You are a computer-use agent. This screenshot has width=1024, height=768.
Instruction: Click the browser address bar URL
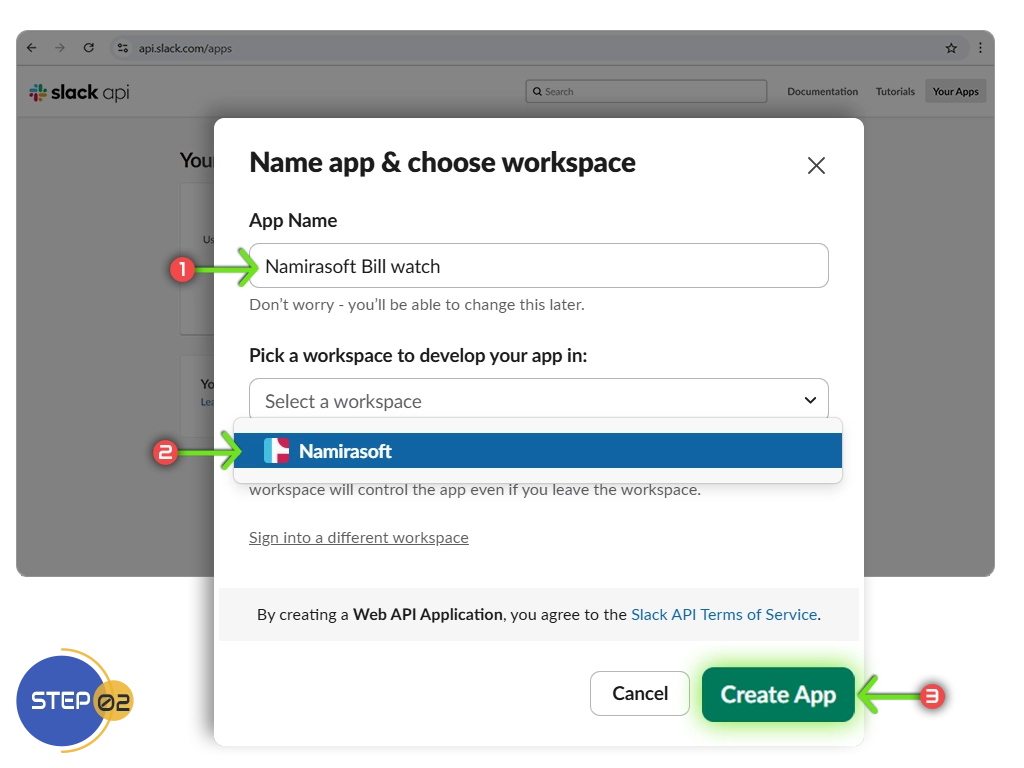[x=186, y=48]
